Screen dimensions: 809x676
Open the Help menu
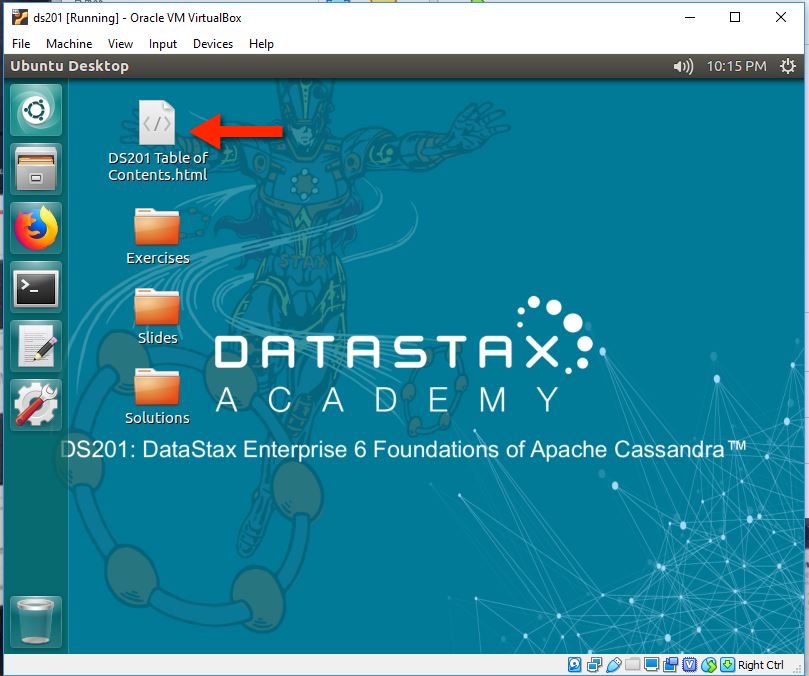point(261,44)
